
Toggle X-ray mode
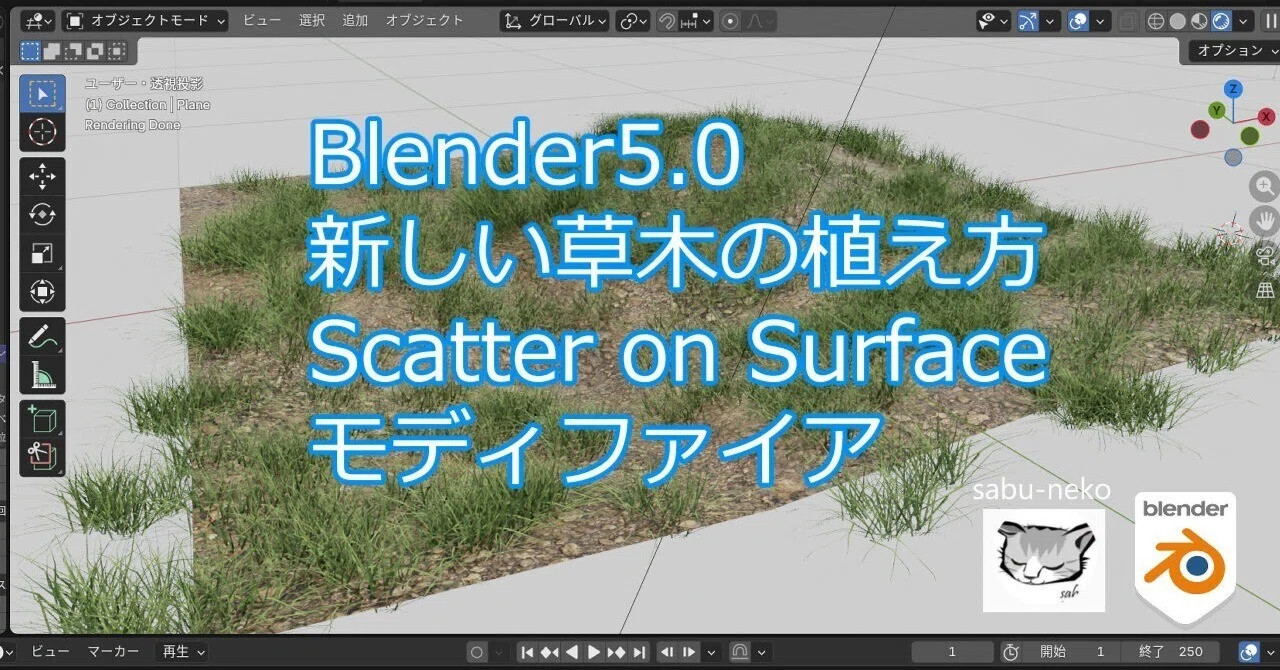[1127, 20]
